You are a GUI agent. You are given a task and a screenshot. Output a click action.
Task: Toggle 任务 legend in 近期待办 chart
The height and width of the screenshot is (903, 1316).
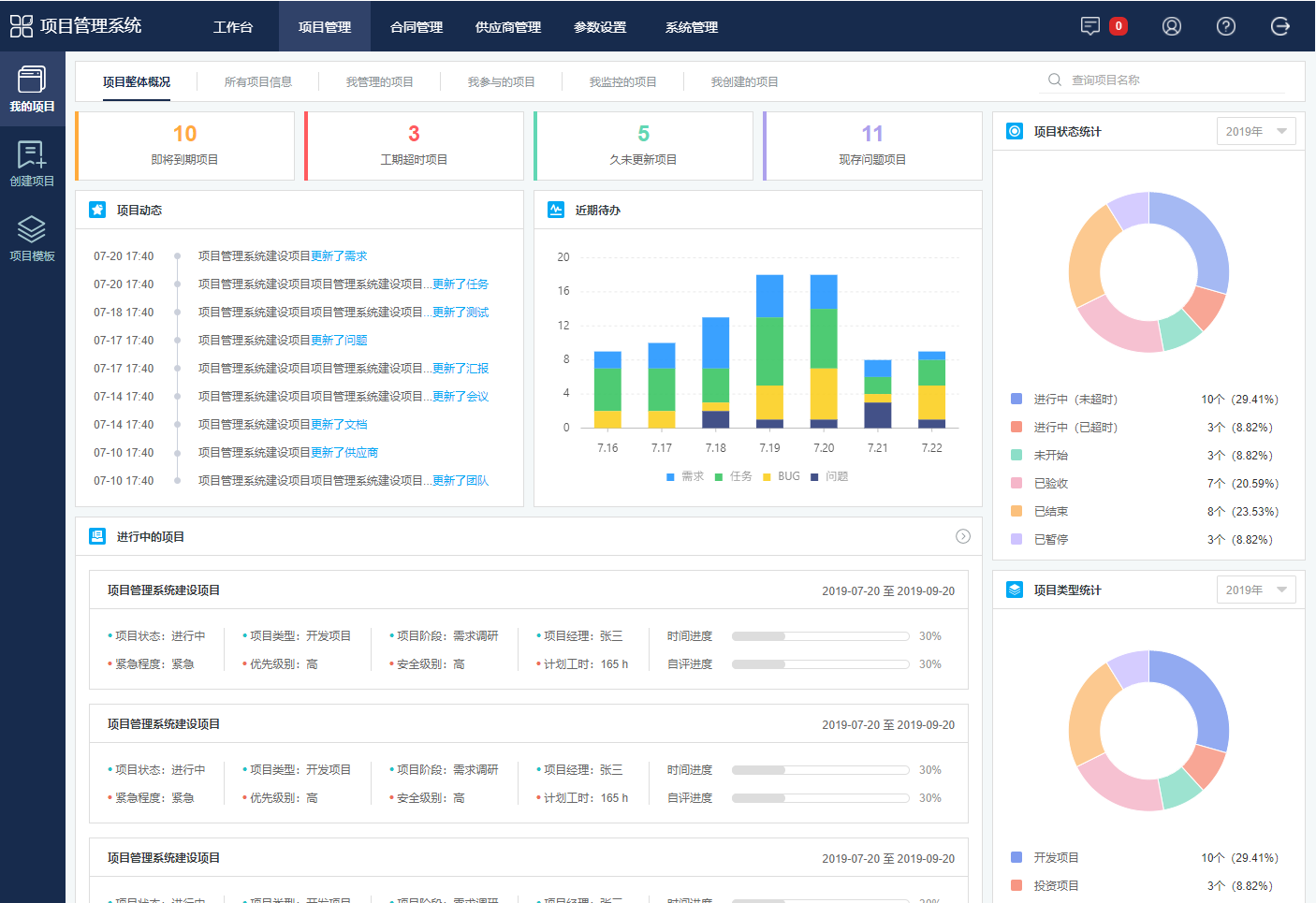734,476
